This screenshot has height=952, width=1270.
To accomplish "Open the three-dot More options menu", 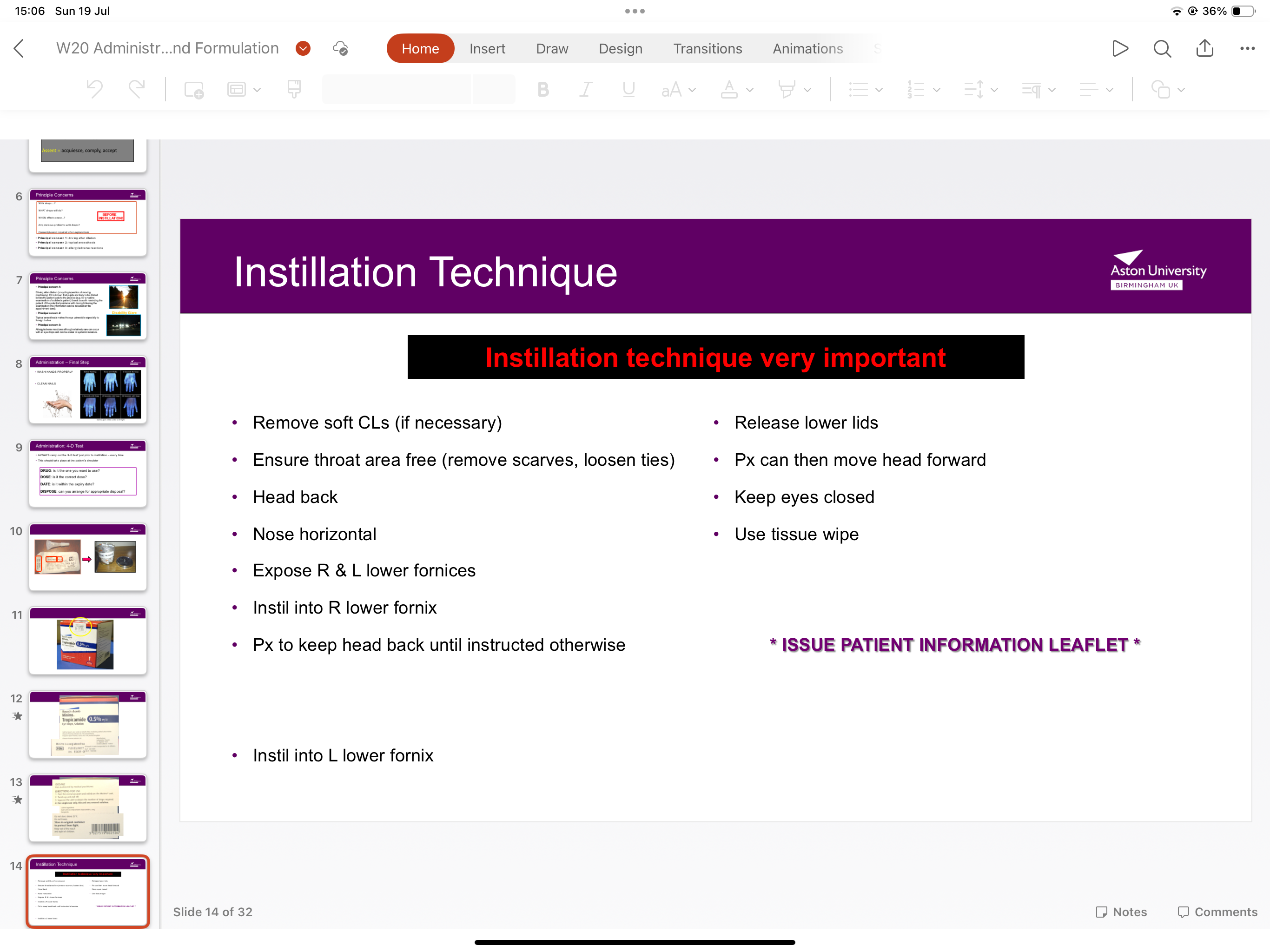I will pos(1247,49).
